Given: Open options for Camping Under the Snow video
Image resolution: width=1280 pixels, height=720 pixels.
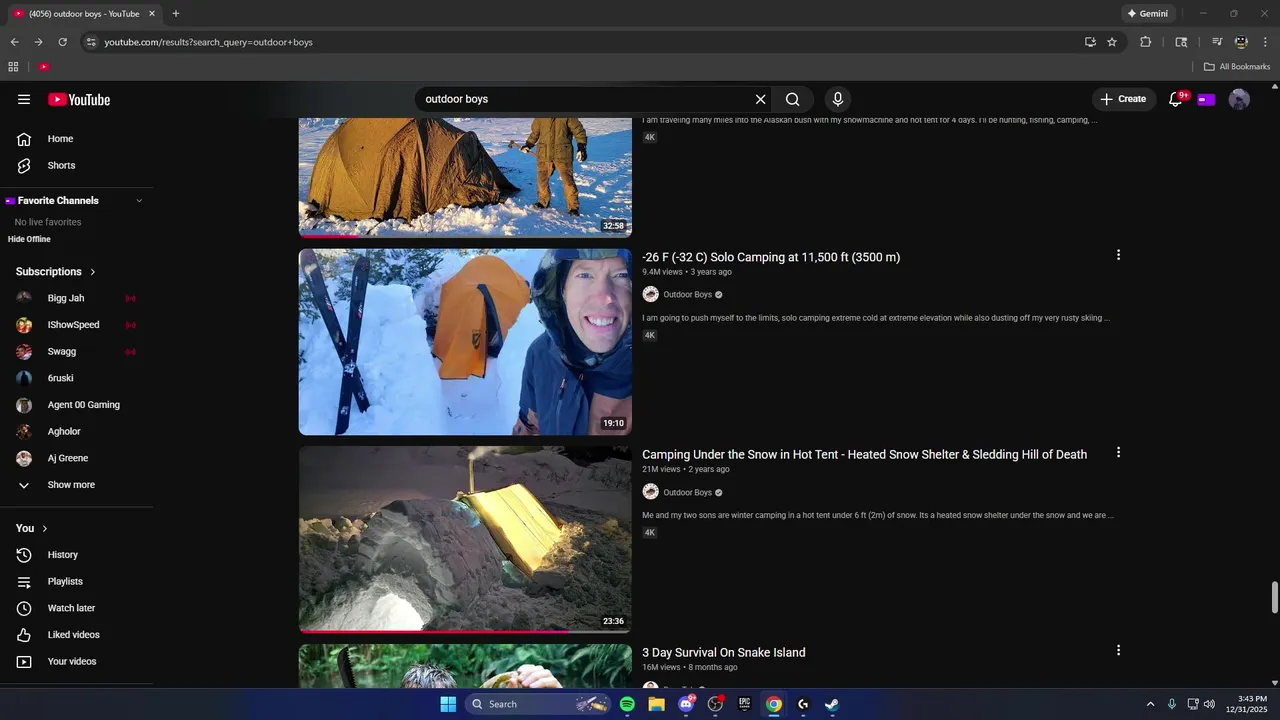Looking at the screenshot, I should [x=1118, y=452].
